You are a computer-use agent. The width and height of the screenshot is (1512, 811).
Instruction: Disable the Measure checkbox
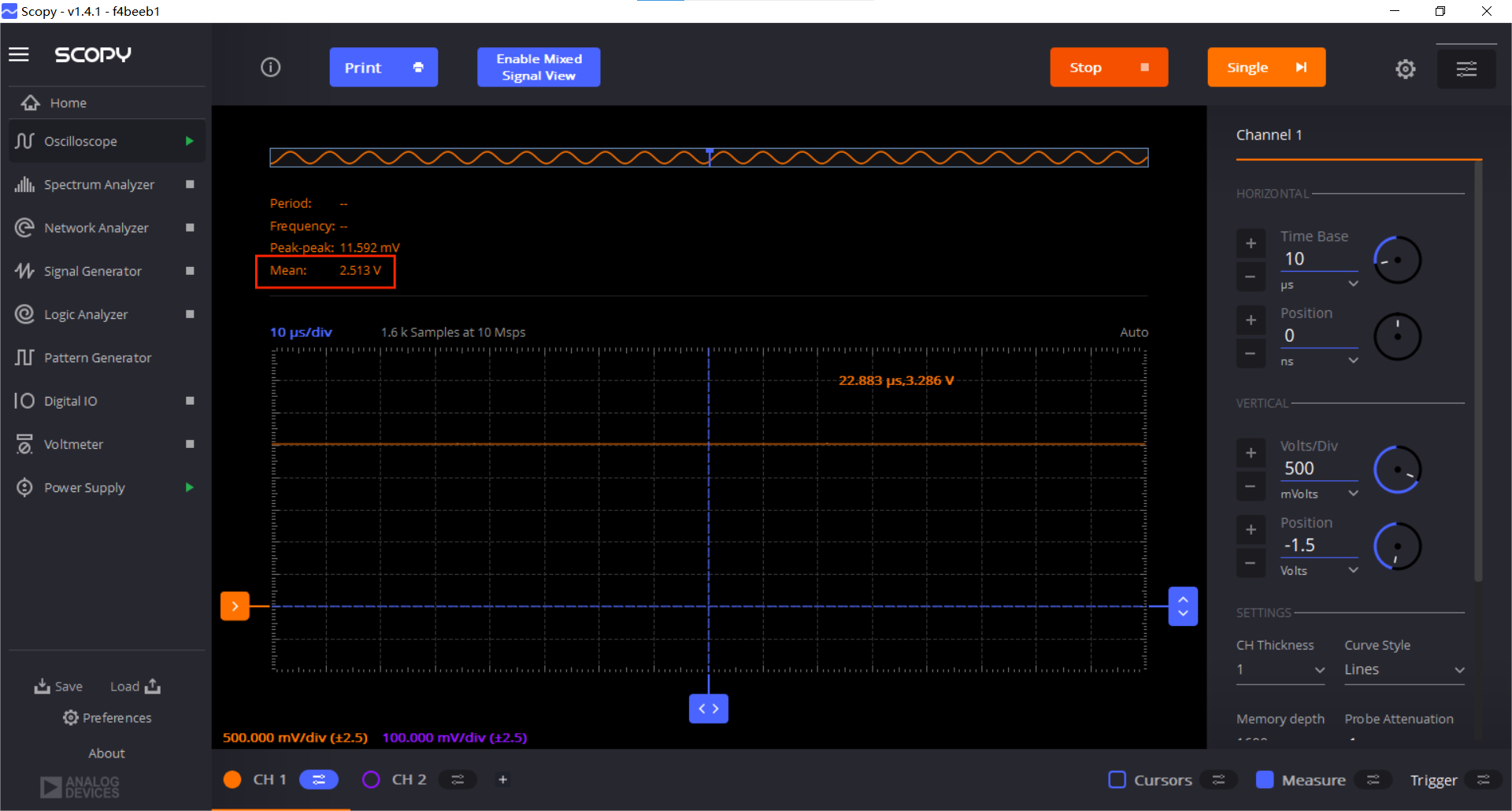[x=1265, y=780]
